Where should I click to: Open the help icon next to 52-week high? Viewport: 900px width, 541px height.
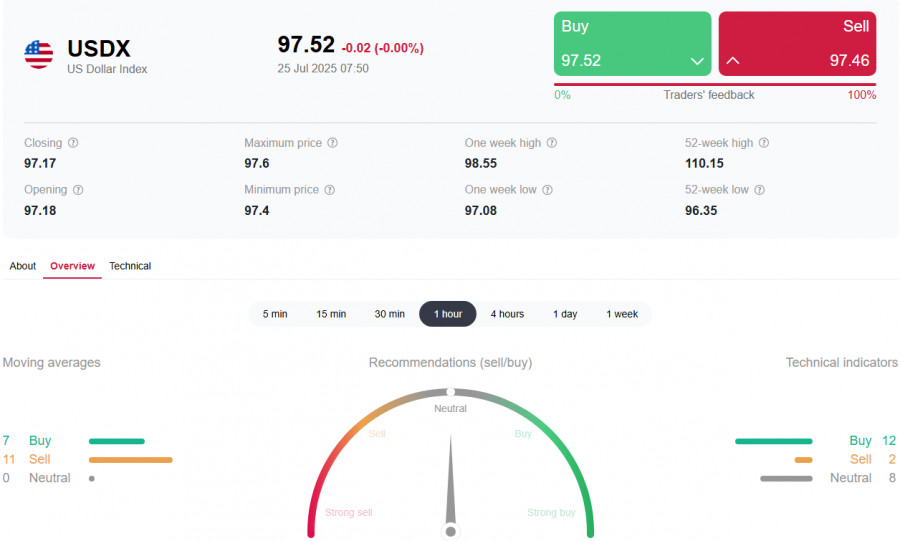click(x=764, y=143)
